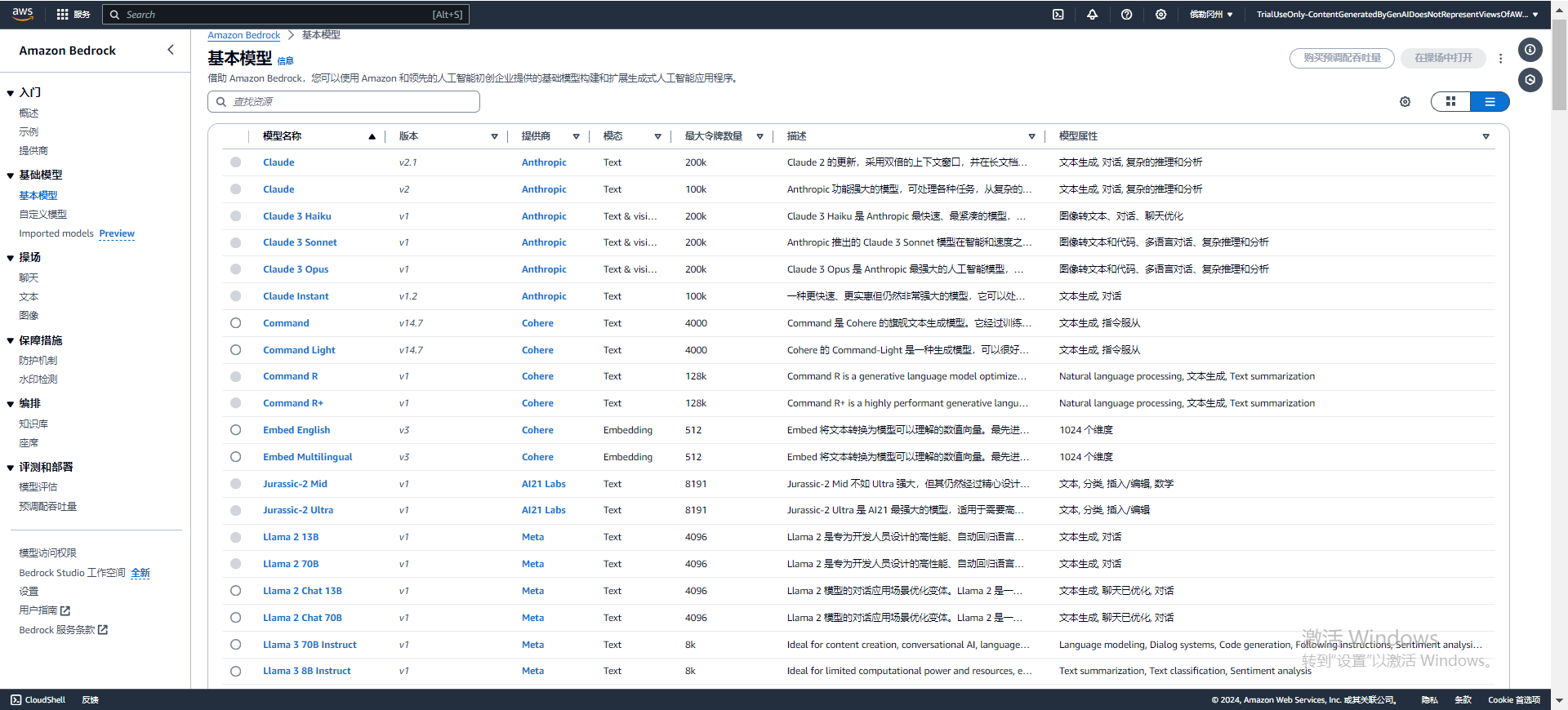The image size is (1568, 710).
Task: Open the services grid menu
Action: (x=62, y=15)
